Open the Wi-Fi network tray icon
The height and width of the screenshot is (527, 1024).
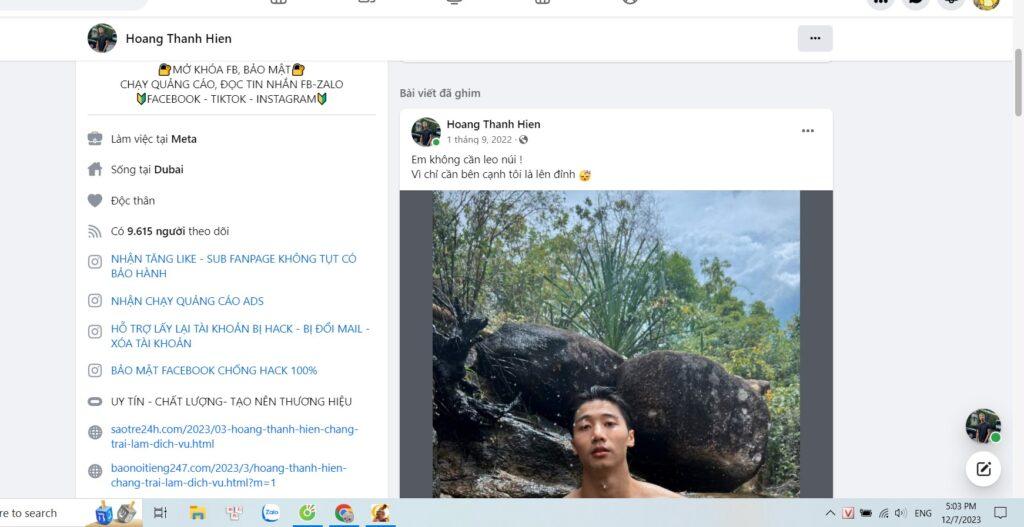coord(884,513)
